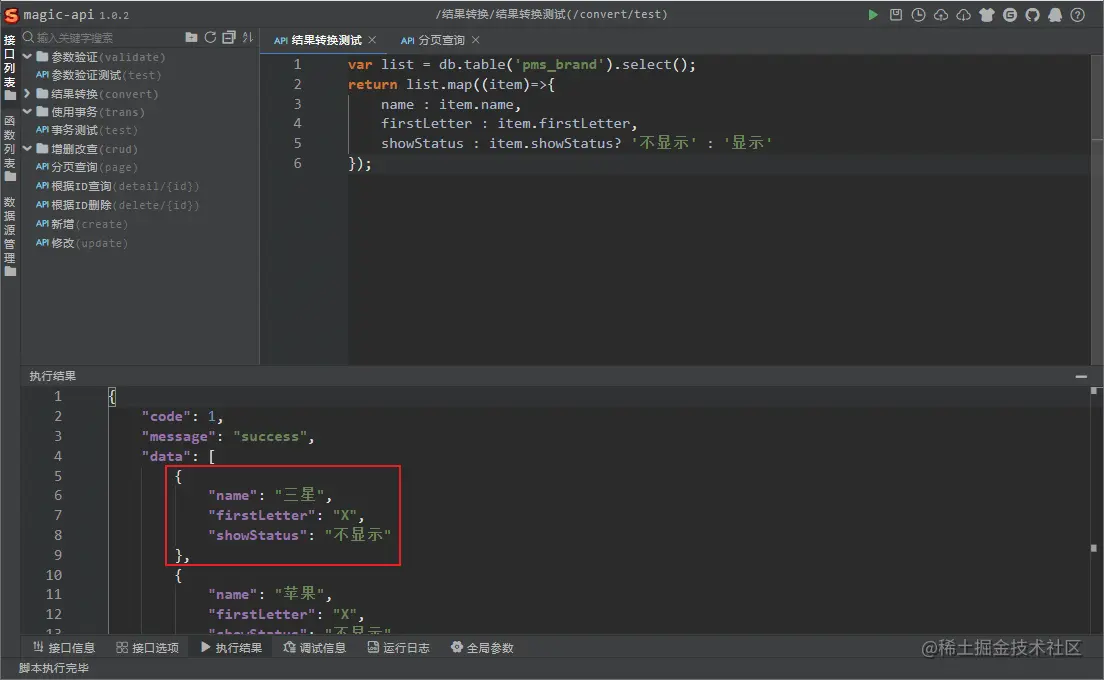Click the QQ penguin icon

1055,15
